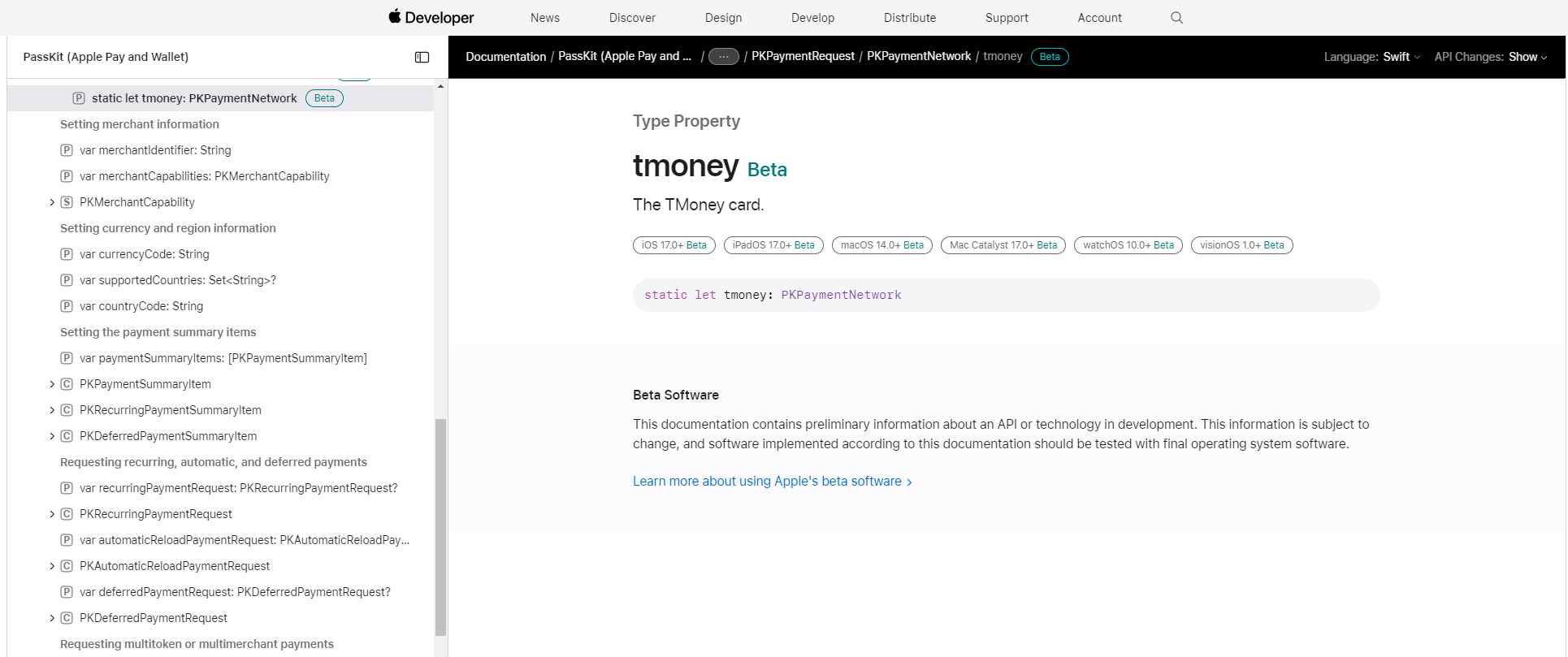Click the sidebar vertical scrollbar thumb

[x=440, y=527]
